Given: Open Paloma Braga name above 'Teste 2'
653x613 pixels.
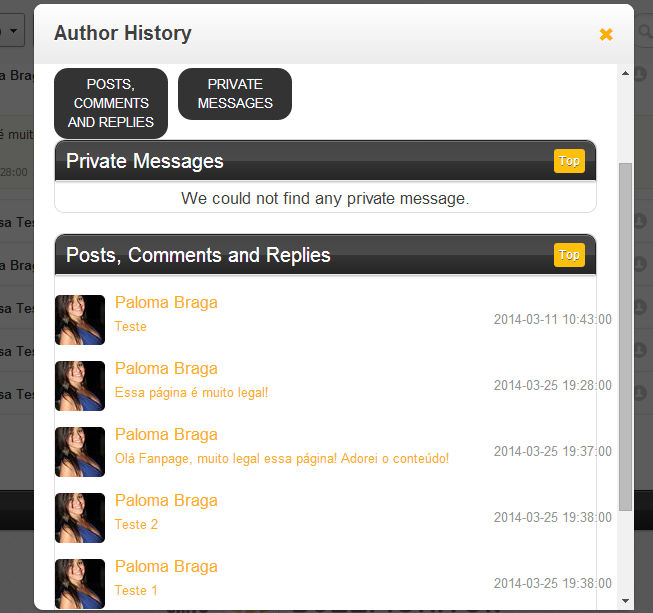Looking at the screenshot, I should (x=166, y=501).
